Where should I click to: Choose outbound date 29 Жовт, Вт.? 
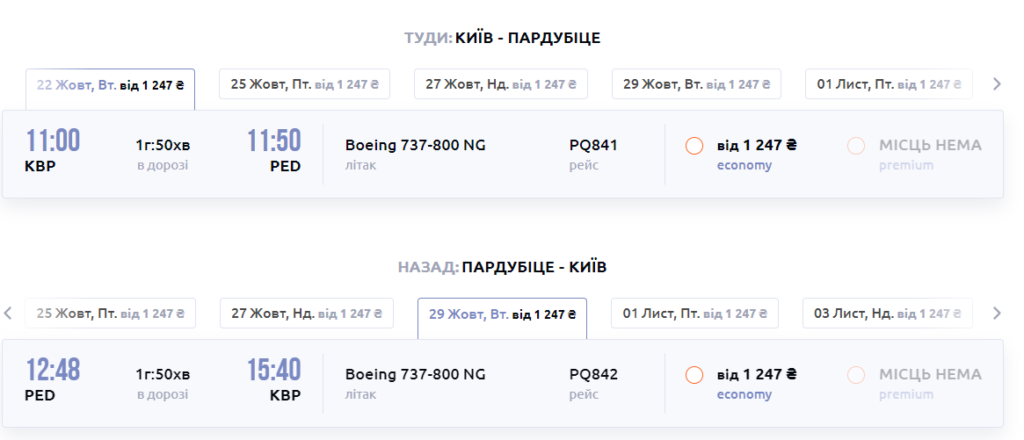coord(696,84)
